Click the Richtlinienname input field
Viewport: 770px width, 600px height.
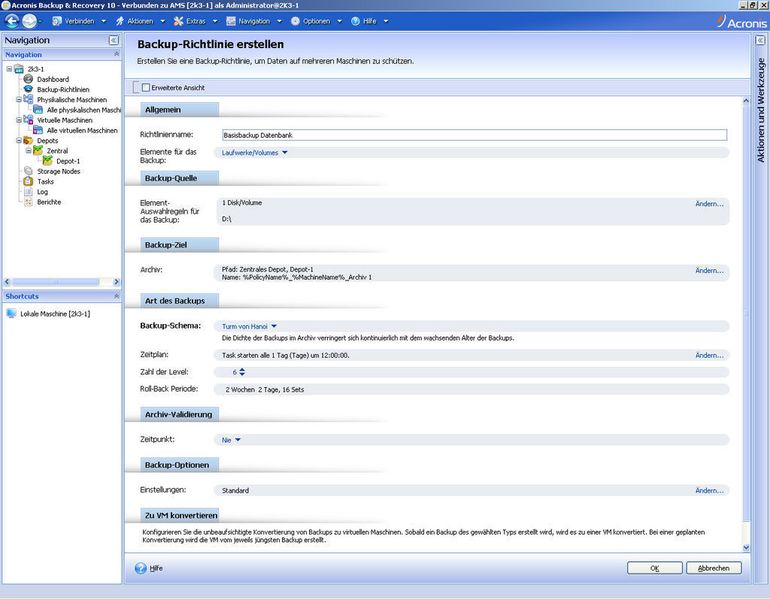[474, 135]
